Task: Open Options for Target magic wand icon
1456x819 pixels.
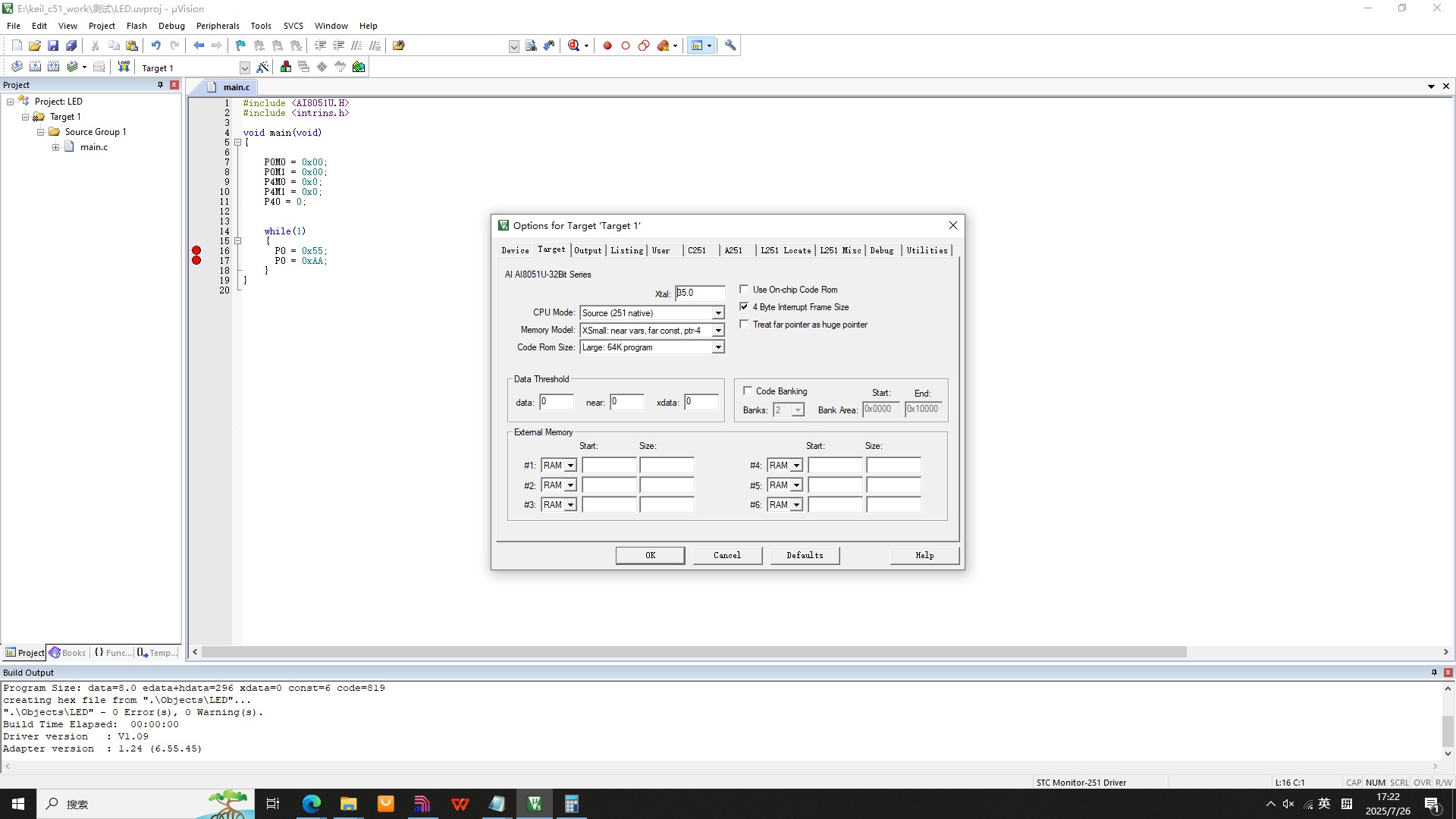Action: (262, 67)
